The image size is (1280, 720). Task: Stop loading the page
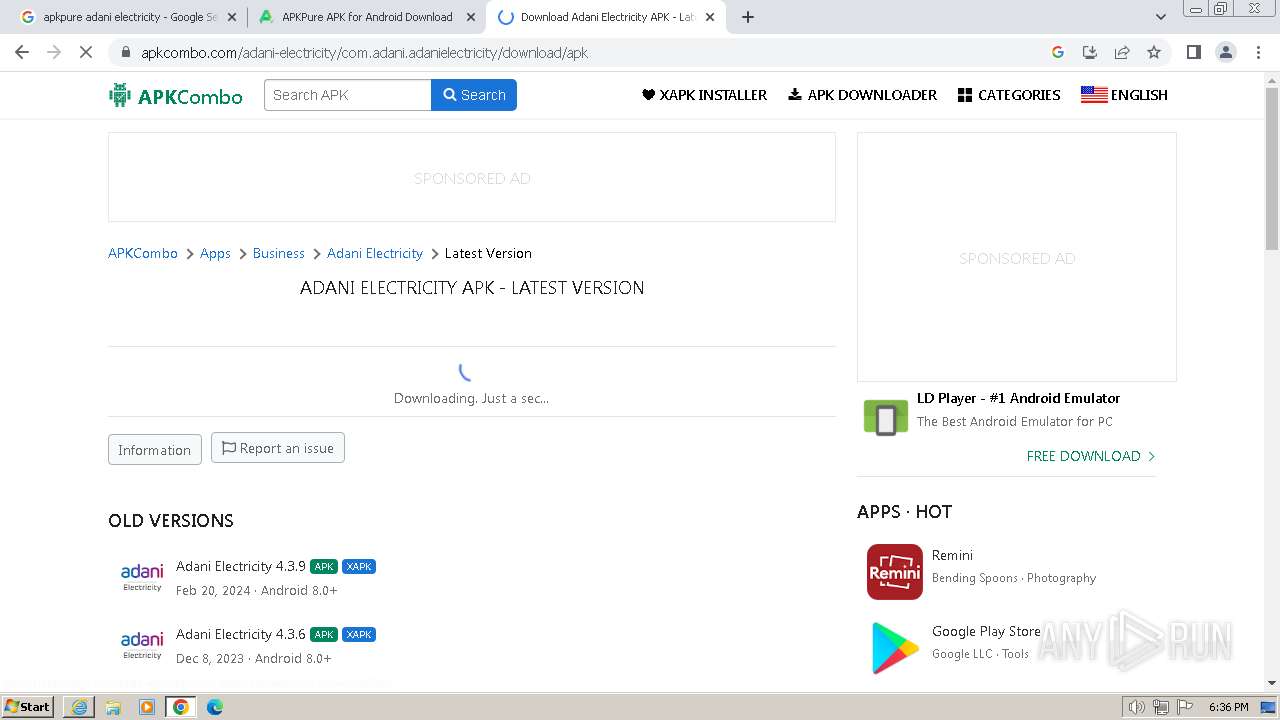click(x=86, y=52)
